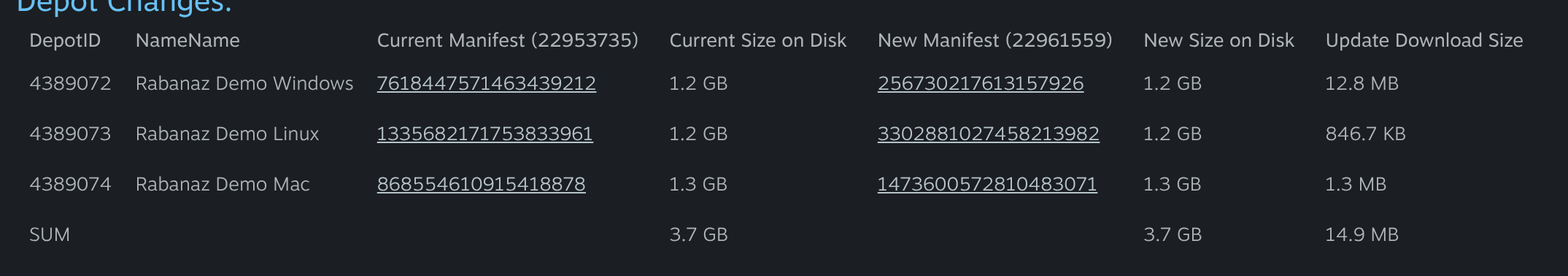Open current manifest 868554610915418878
Screen dimensions: 1568x276
pyautogui.click(x=481, y=184)
